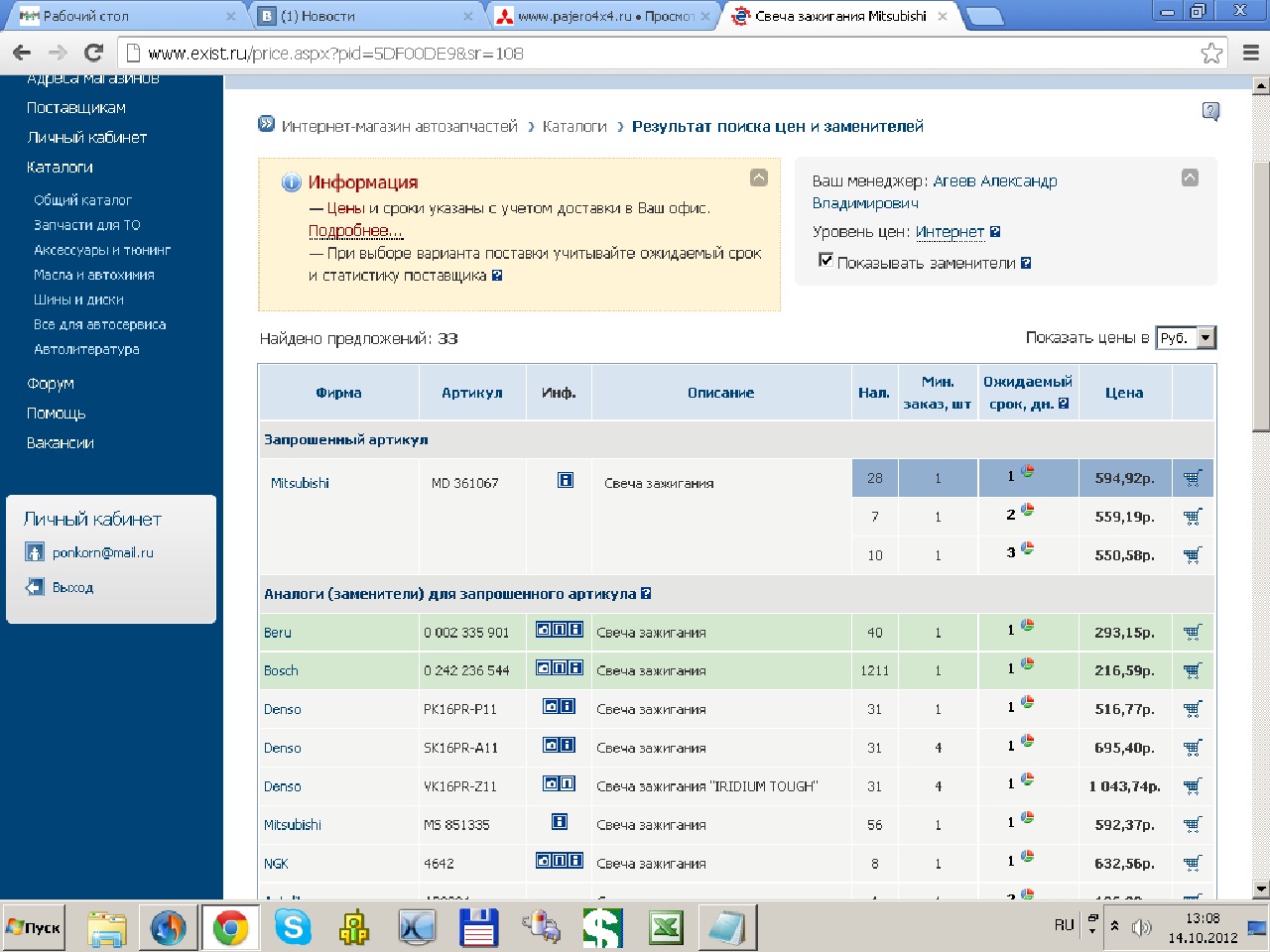Open the Подробнее... link
Screen dimensions: 1270x952
click(355, 231)
